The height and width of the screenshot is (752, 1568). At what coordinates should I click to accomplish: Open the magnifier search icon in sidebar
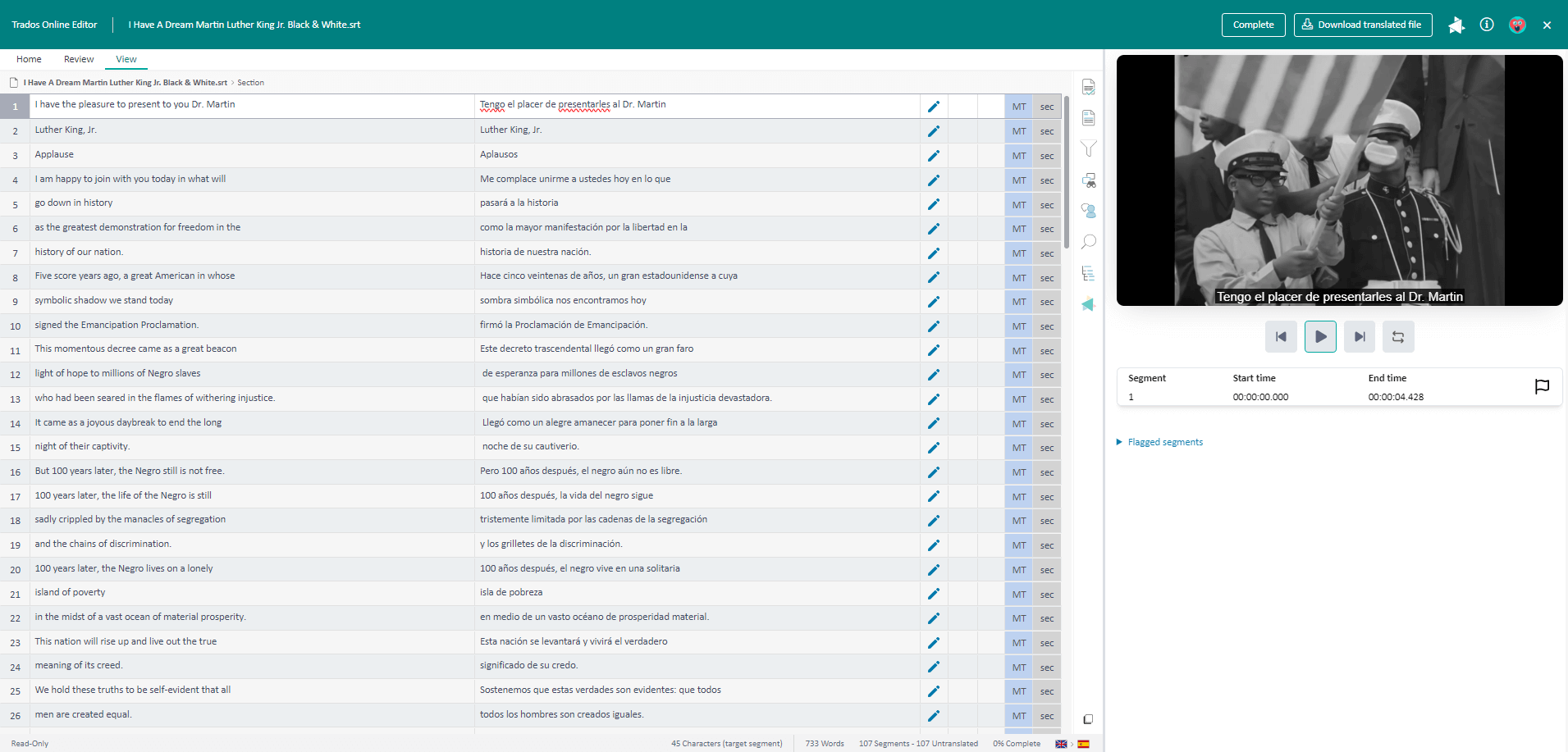[x=1088, y=242]
